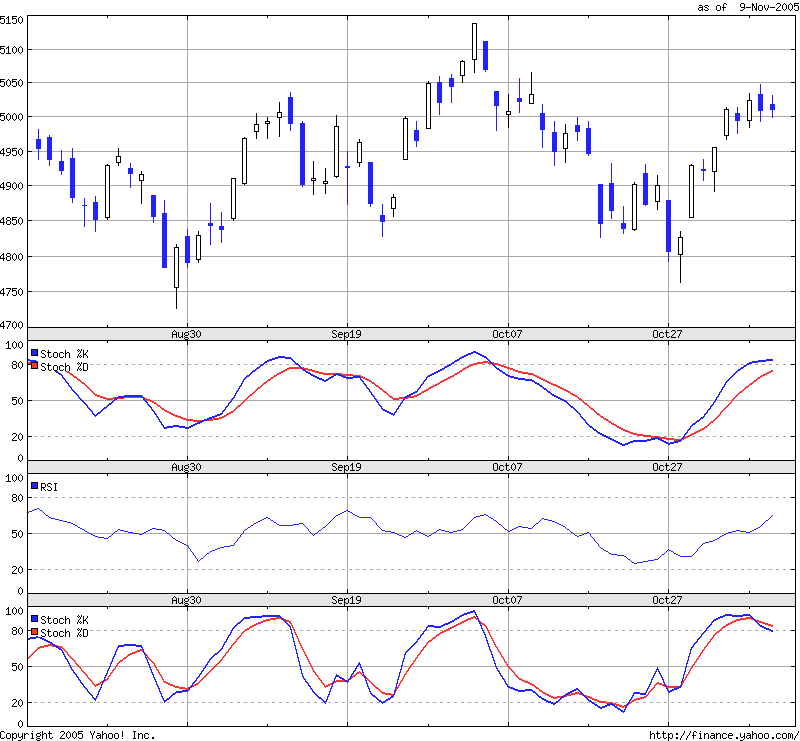Click the 5000 price axis label
This screenshot has width=800, height=741.
tap(12, 117)
